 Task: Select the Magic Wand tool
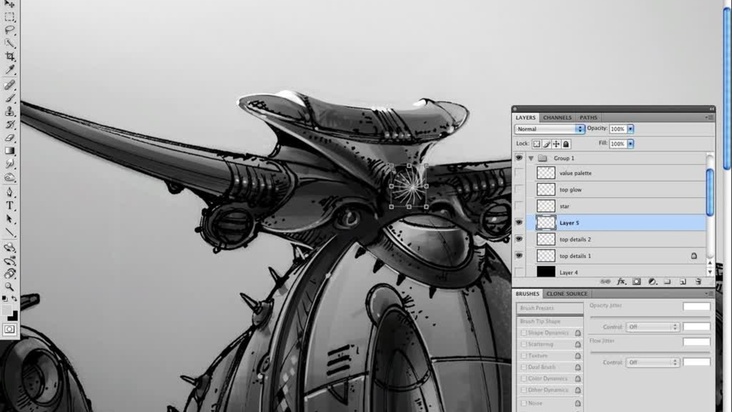pos(9,43)
